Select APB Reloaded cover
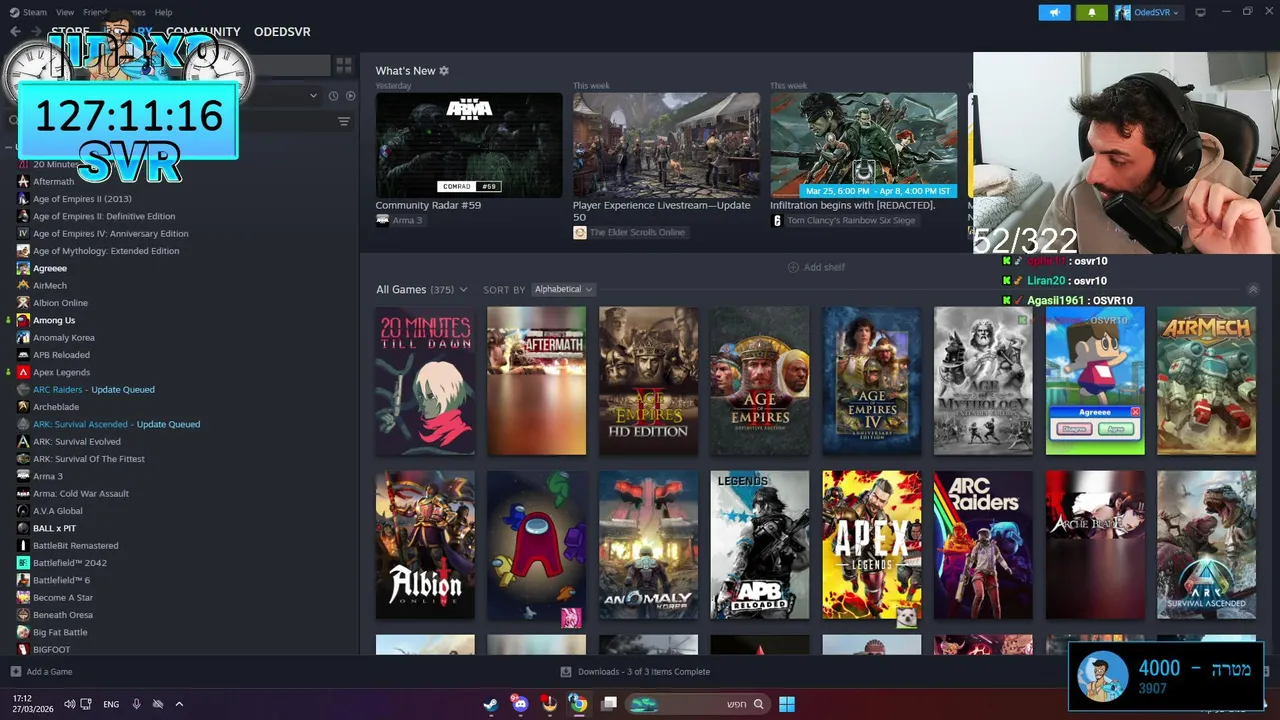 tap(760, 545)
